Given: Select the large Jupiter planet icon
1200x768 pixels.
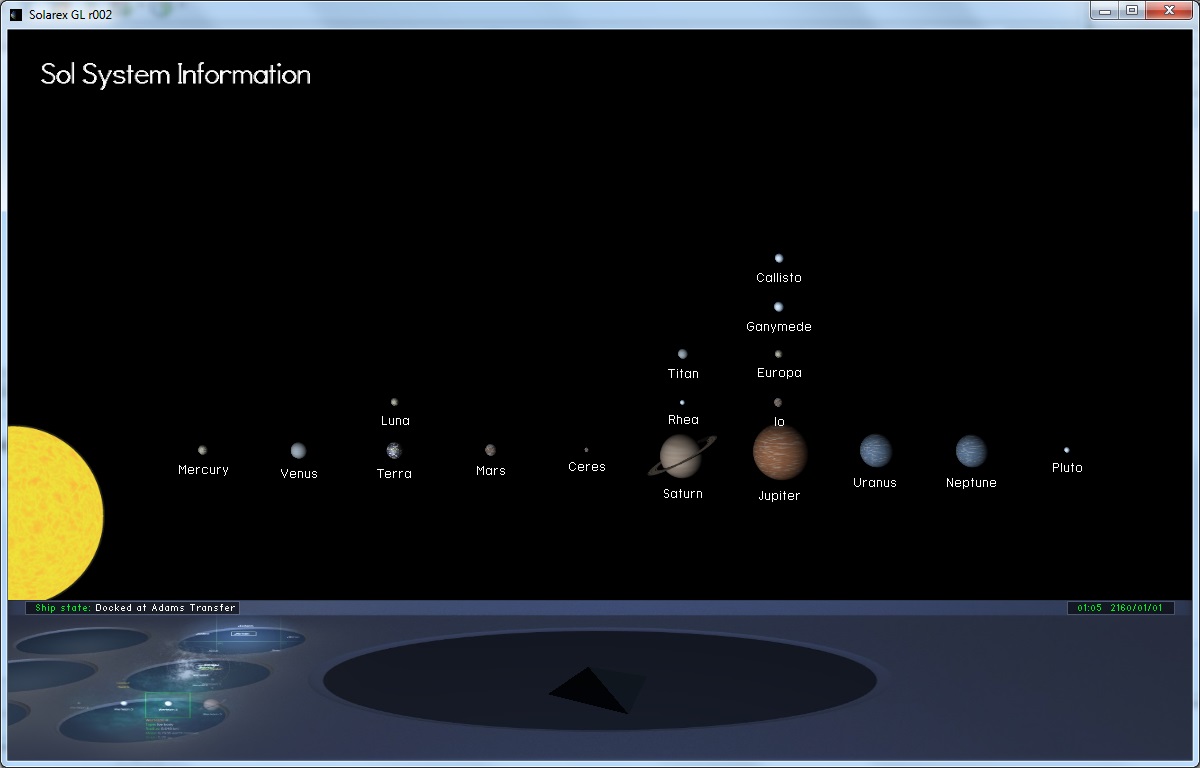Looking at the screenshot, I should pos(779,452).
